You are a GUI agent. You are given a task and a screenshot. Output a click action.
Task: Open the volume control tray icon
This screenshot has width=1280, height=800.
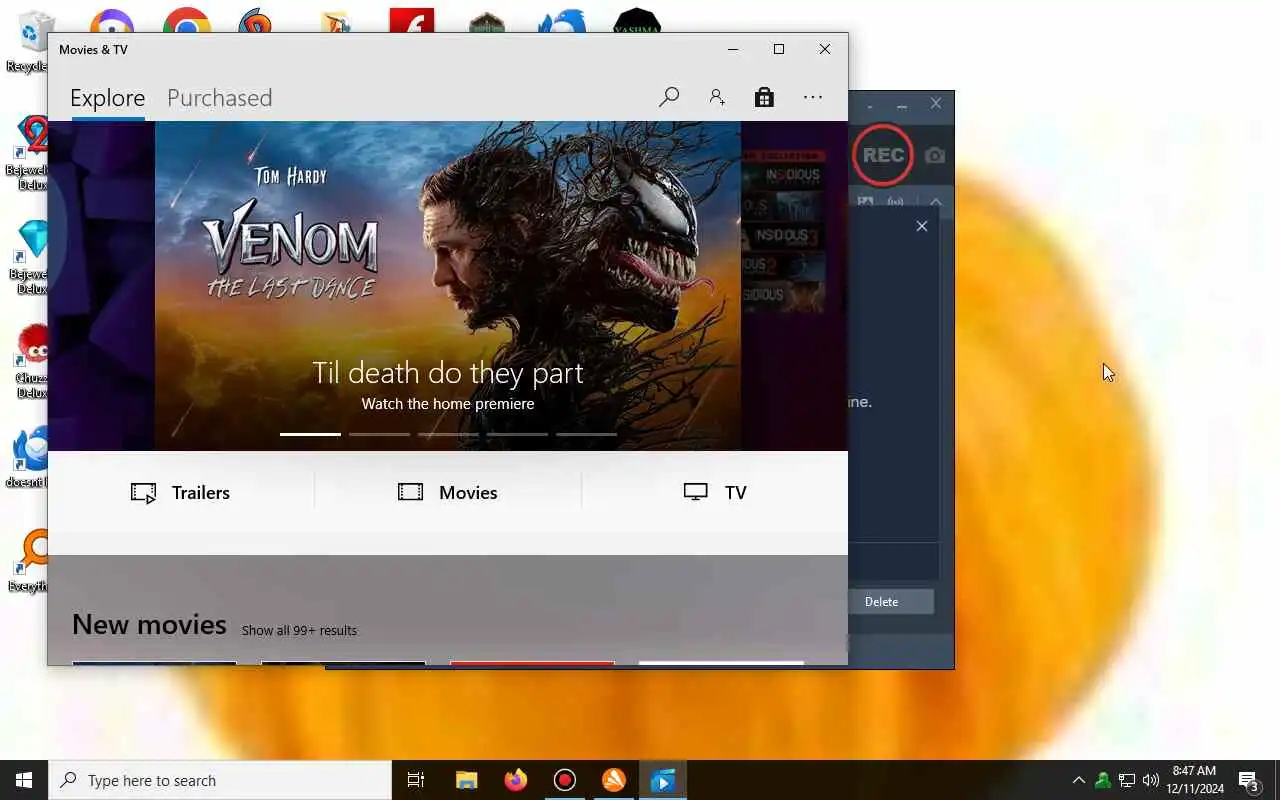point(1151,780)
